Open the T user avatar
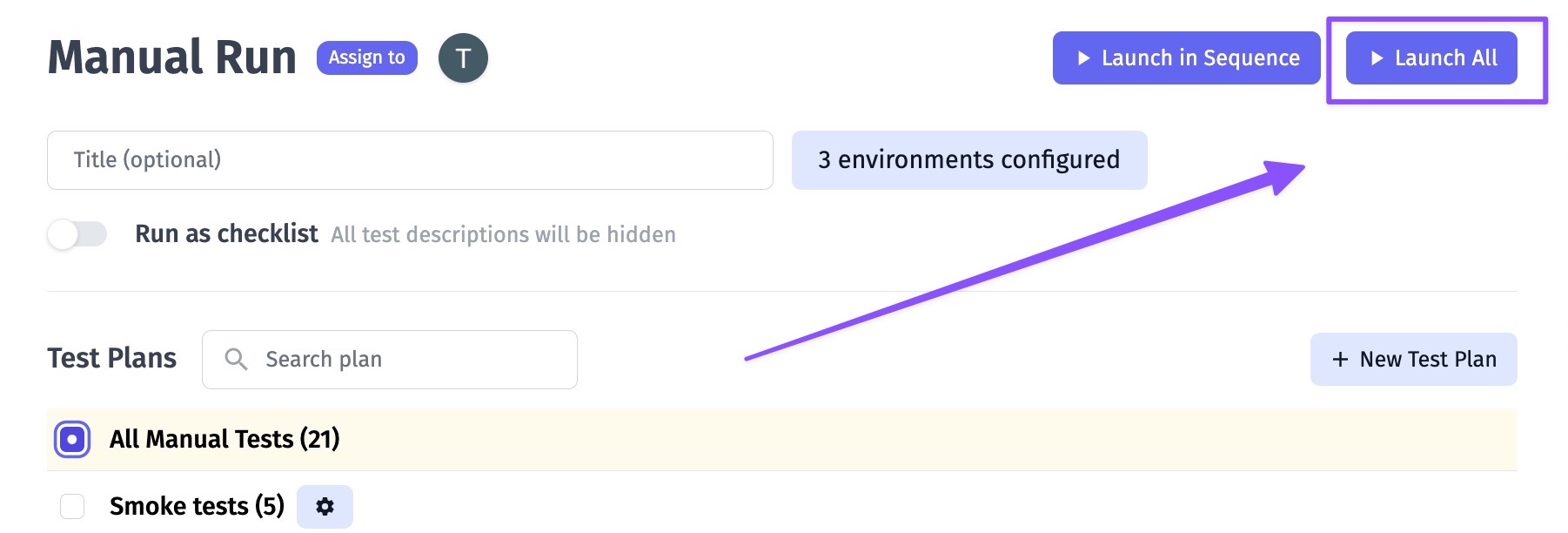 (x=463, y=58)
